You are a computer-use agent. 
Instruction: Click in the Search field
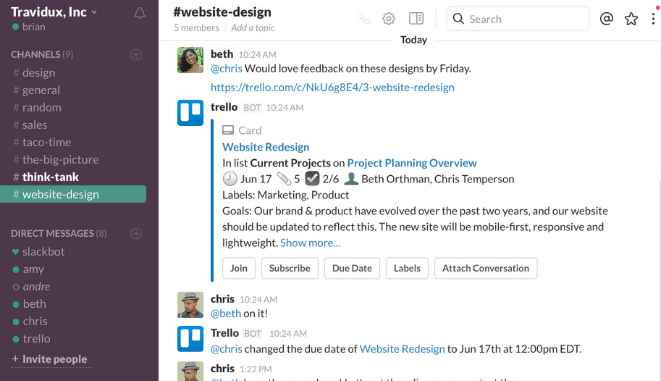[x=518, y=19]
